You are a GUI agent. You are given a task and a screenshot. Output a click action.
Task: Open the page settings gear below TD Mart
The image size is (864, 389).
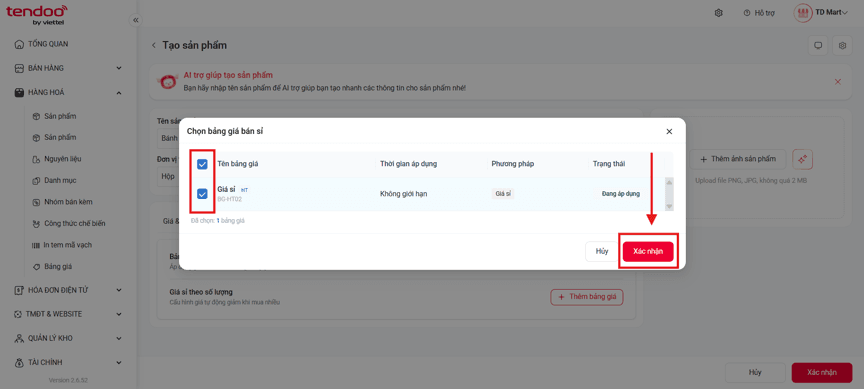pos(842,46)
